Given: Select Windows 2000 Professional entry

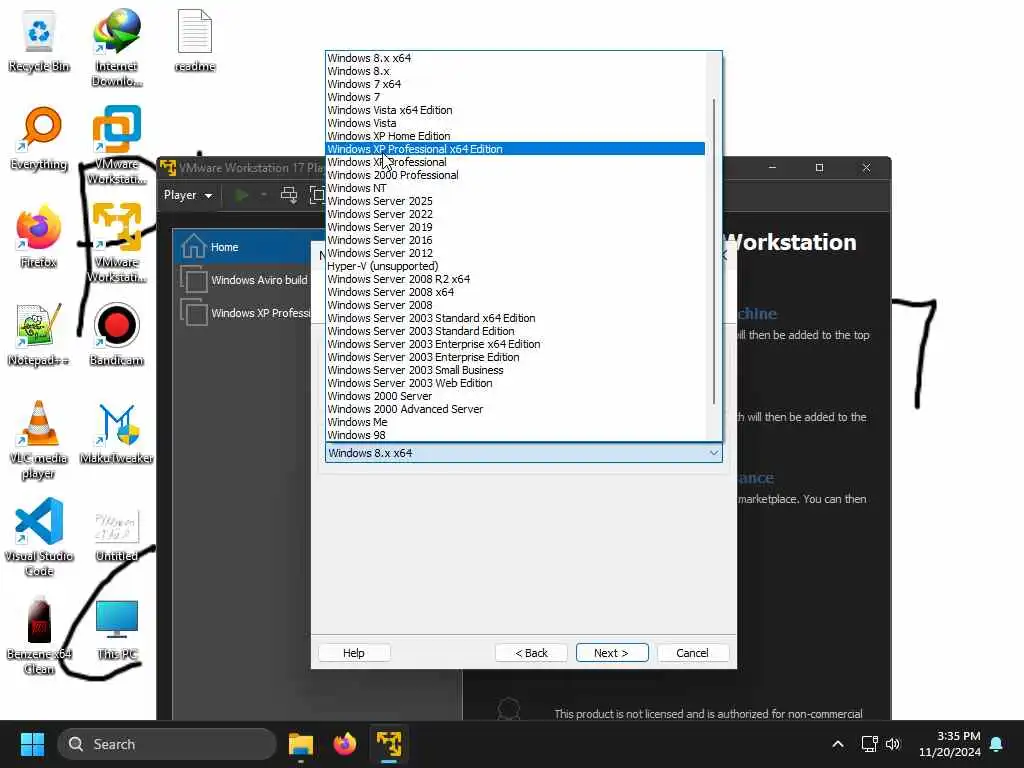Looking at the screenshot, I should pos(515,175).
